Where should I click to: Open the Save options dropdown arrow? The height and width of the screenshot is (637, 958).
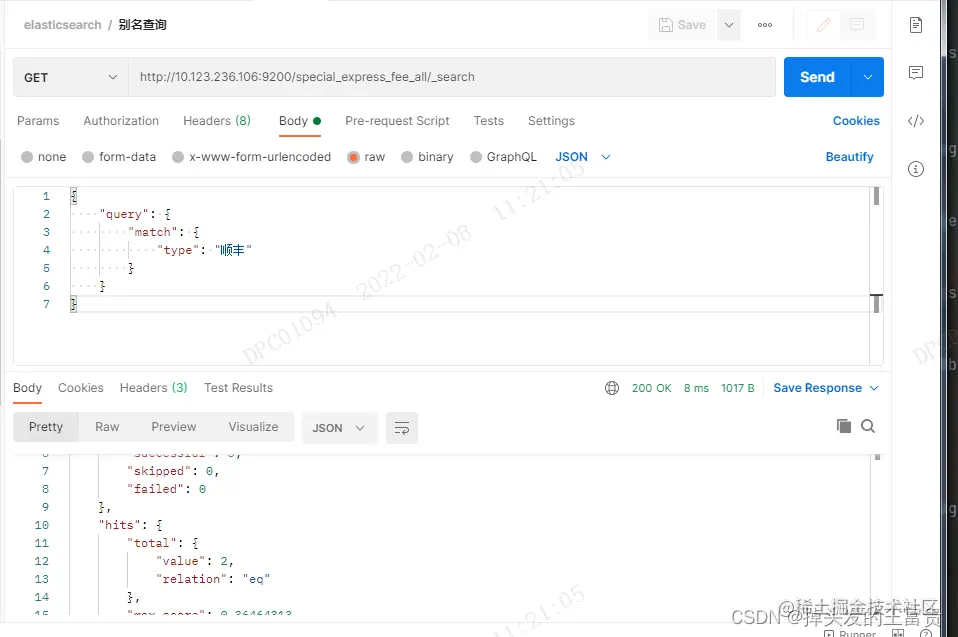click(729, 25)
